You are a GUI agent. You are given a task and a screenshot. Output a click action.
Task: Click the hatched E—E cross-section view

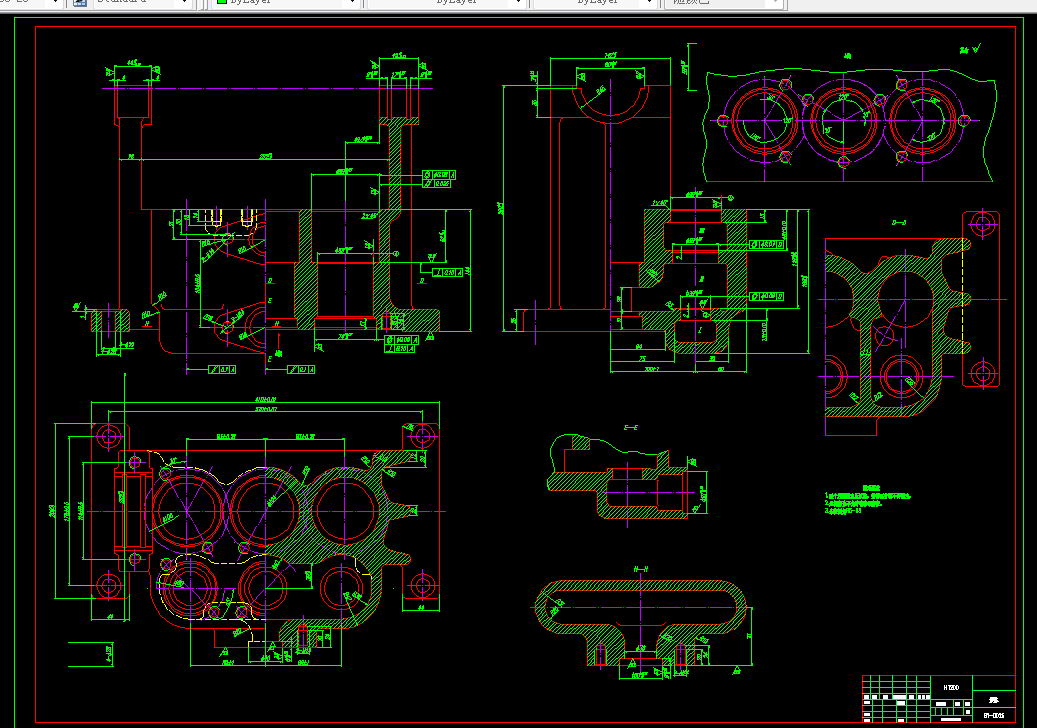point(618,478)
